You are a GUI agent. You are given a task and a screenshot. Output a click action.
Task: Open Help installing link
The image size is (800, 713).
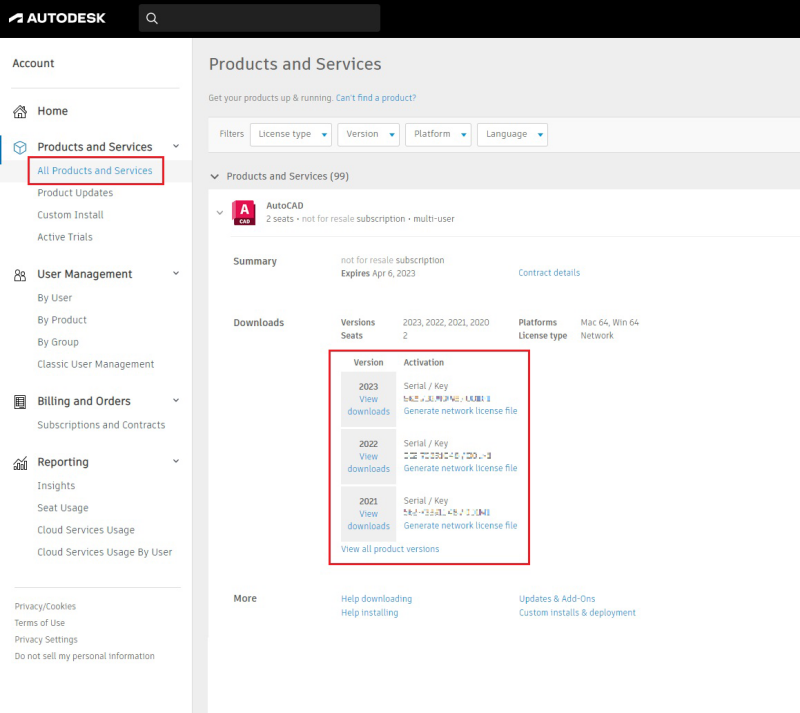click(369, 612)
